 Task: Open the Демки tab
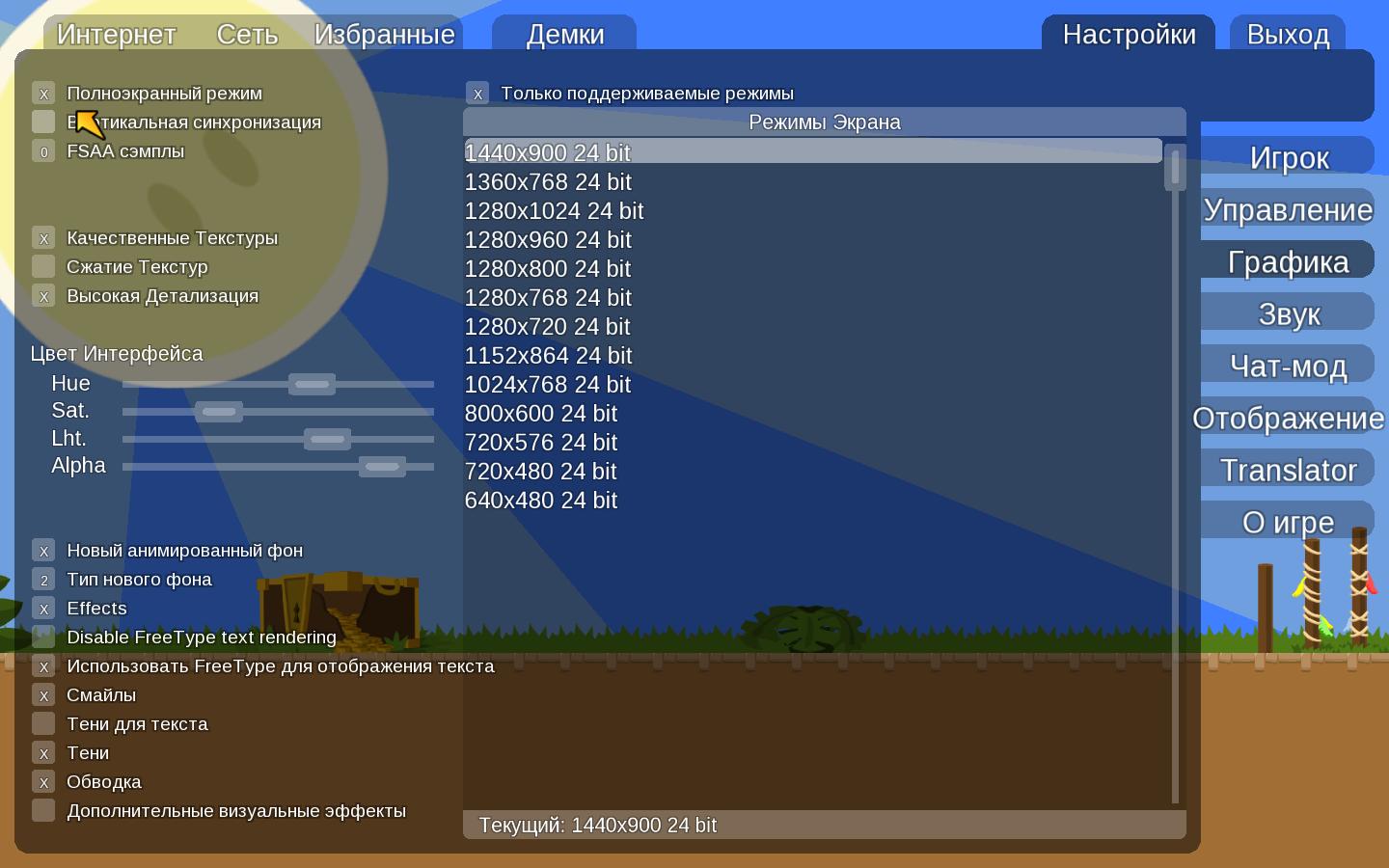point(565,34)
